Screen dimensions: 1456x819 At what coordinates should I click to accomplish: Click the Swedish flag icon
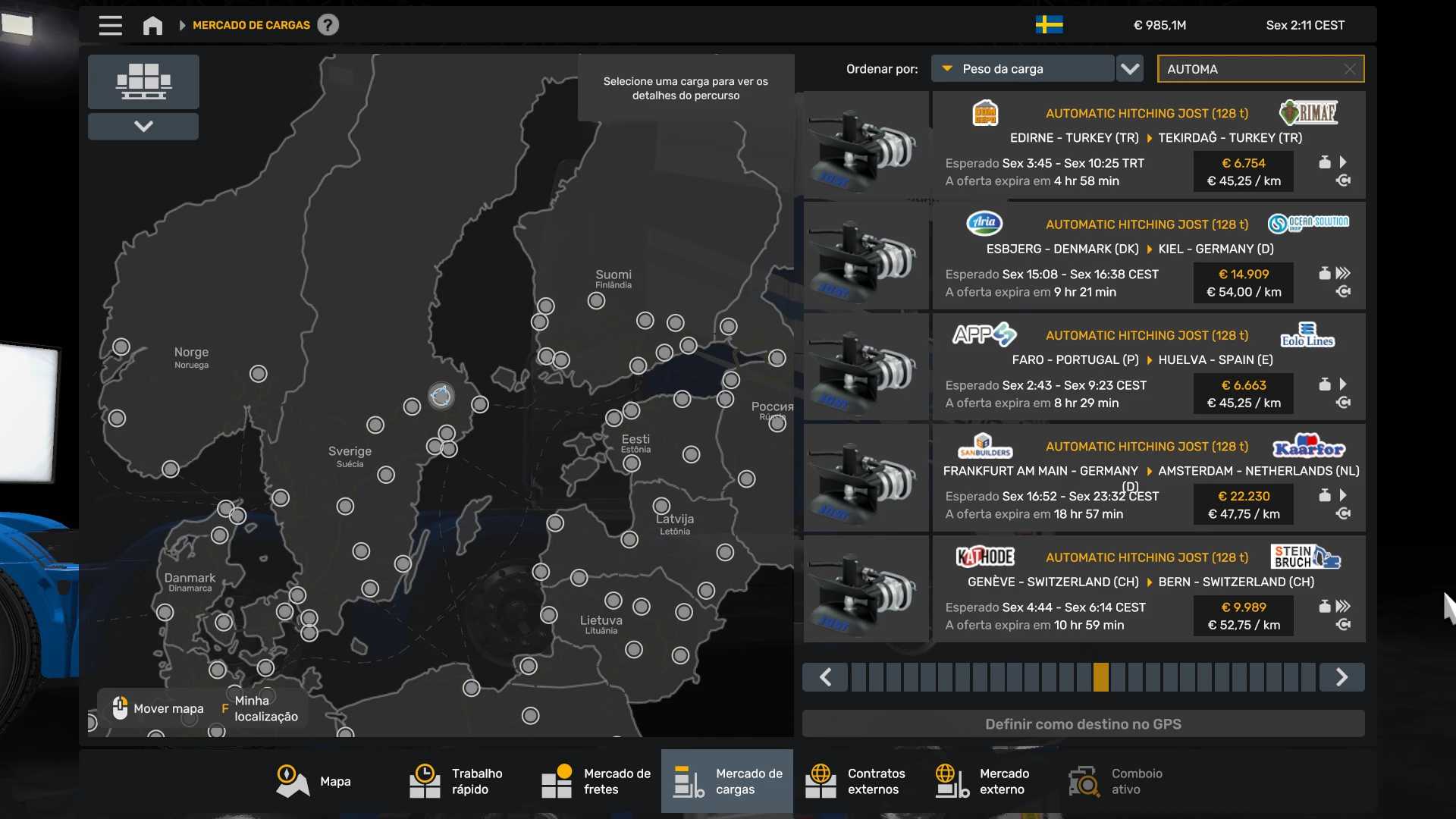click(1049, 25)
